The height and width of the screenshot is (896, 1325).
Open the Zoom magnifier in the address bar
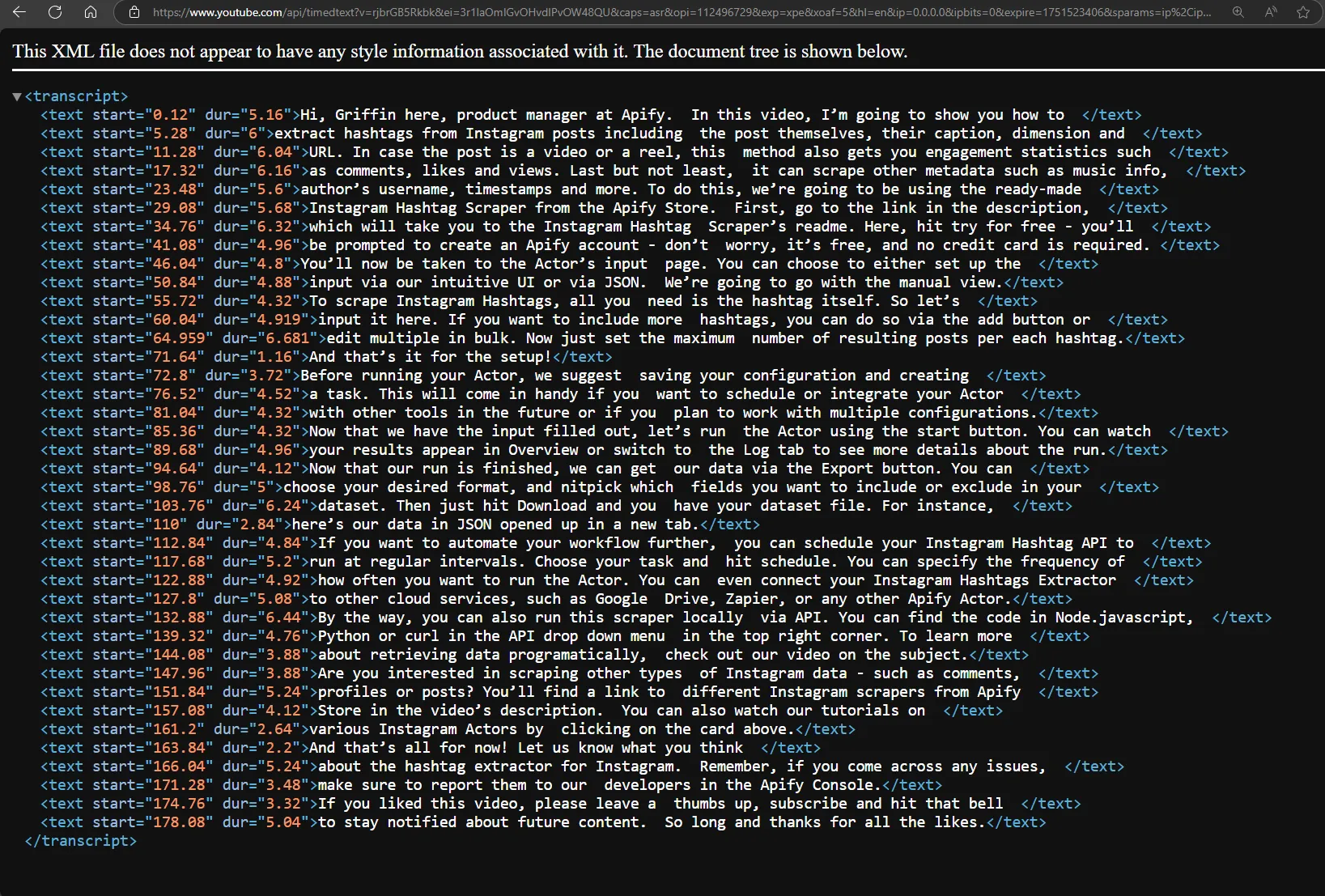pyautogui.click(x=1238, y=12)
